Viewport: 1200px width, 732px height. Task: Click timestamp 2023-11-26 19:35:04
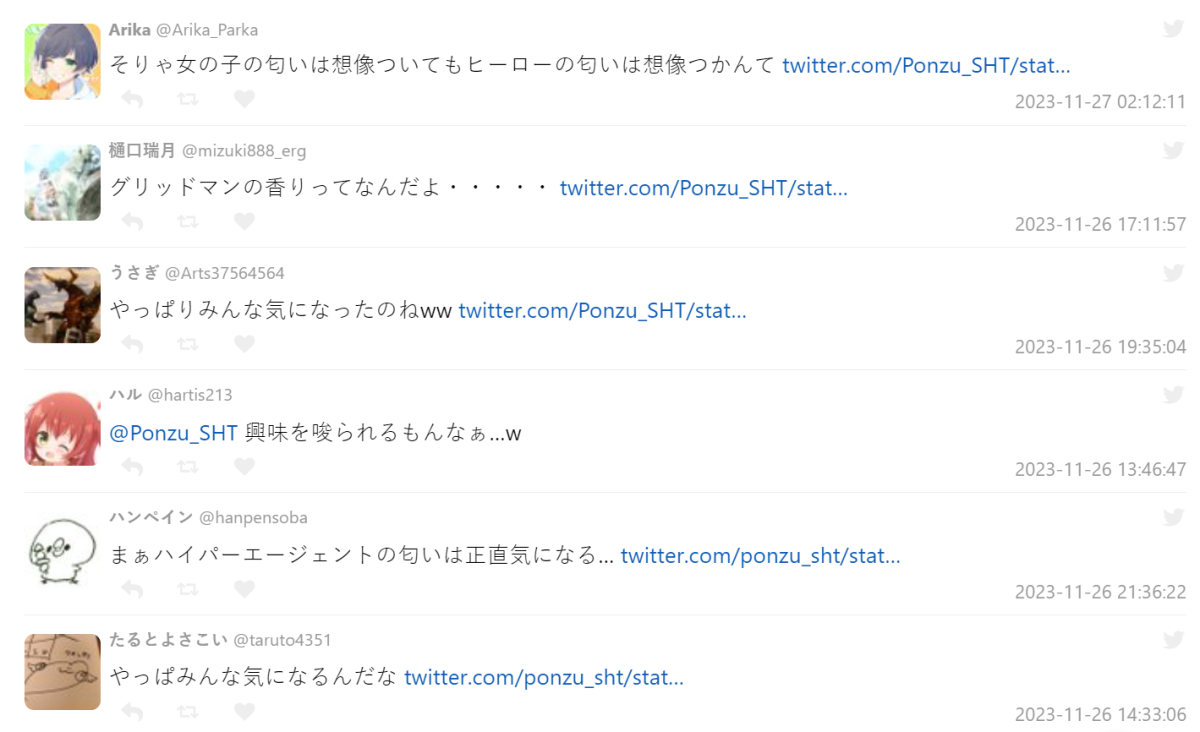pyautogui.click(x=1100, y=347)
